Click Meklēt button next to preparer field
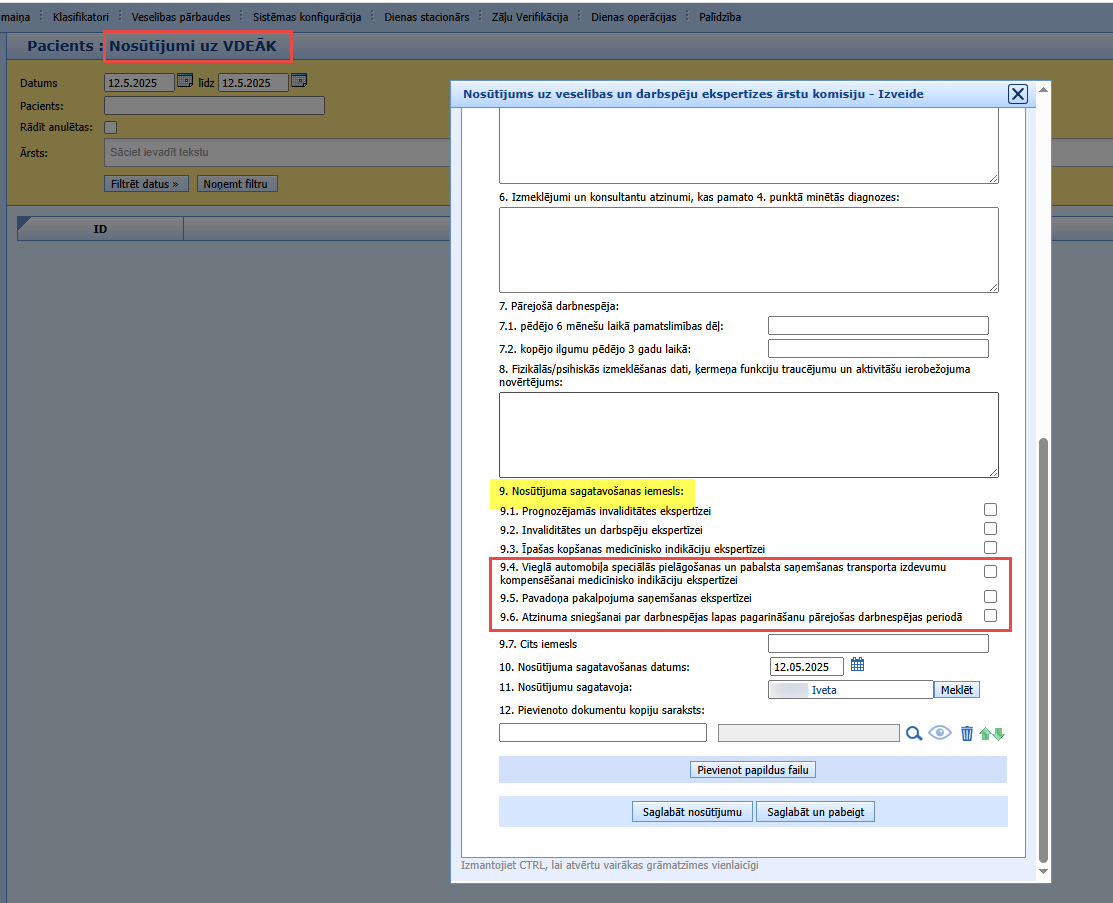Screen dimensions: 1113x903 [x=957, y=690]
